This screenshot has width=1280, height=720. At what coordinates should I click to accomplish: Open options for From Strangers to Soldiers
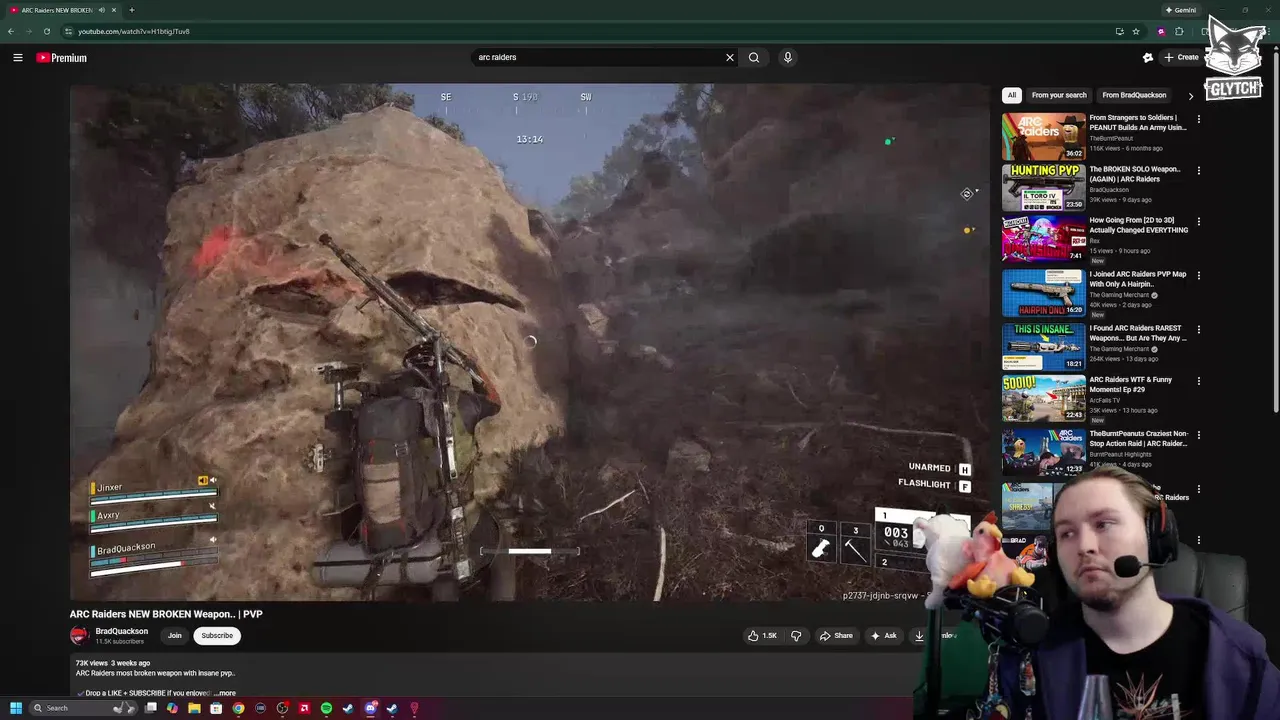coord(1199,119)
